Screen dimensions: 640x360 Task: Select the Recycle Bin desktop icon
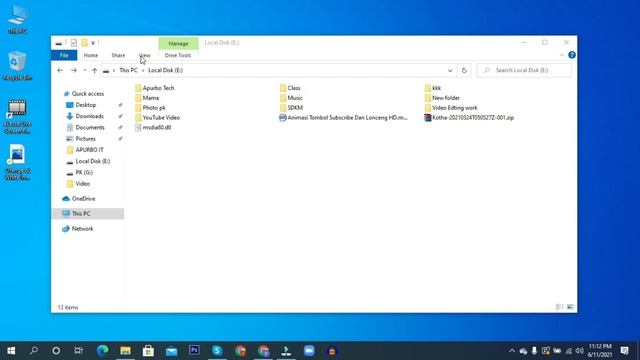(x=17, y=65)
